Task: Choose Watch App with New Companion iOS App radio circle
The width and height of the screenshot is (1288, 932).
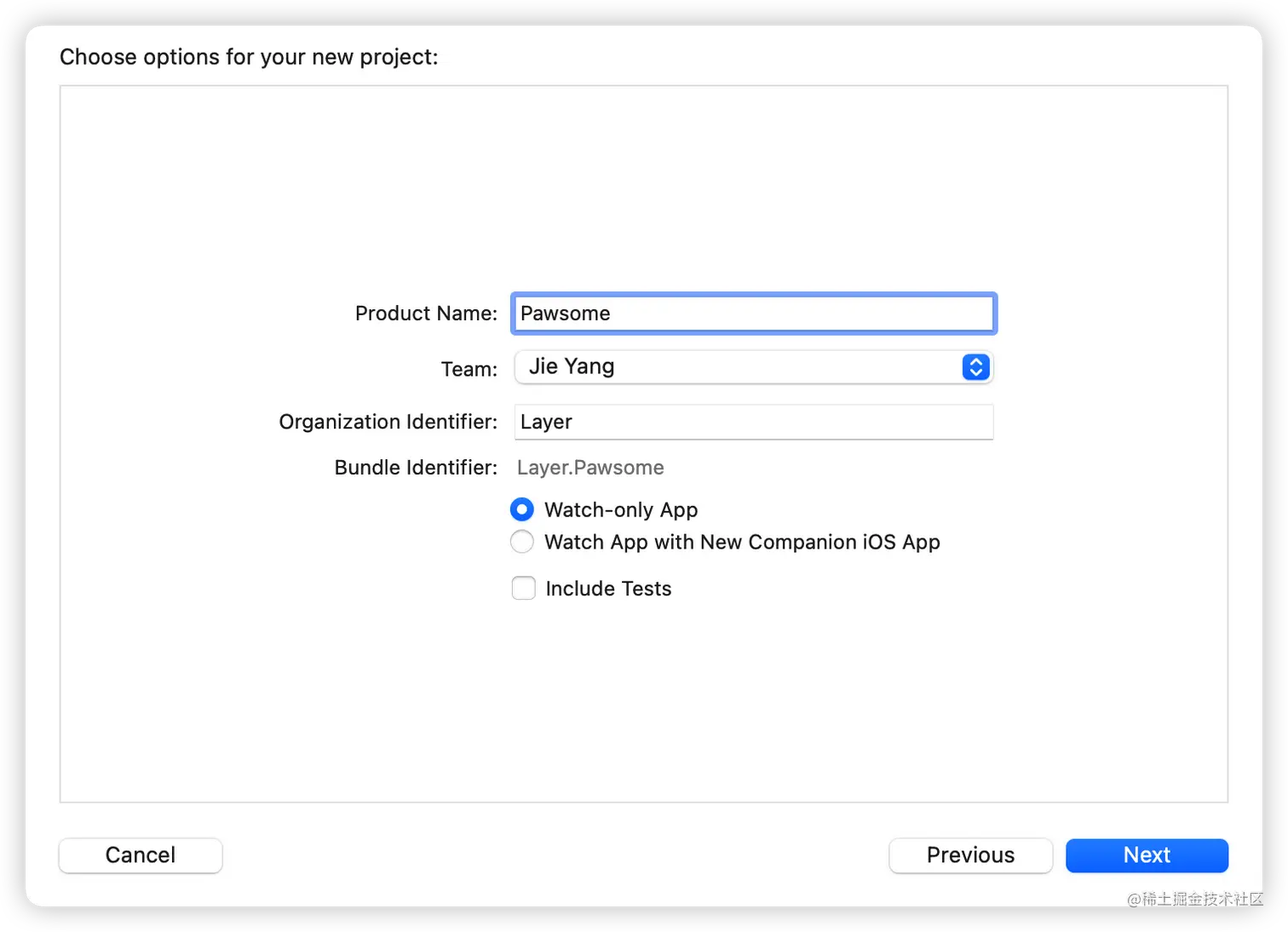Action: 522,542
